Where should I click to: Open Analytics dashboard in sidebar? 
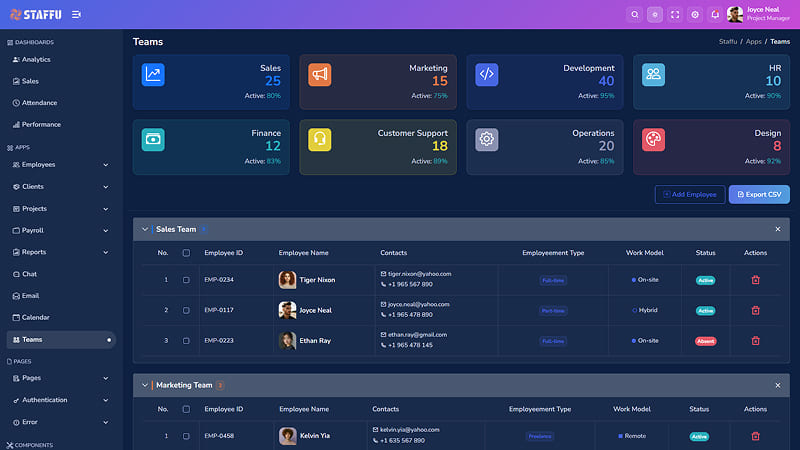32,60
